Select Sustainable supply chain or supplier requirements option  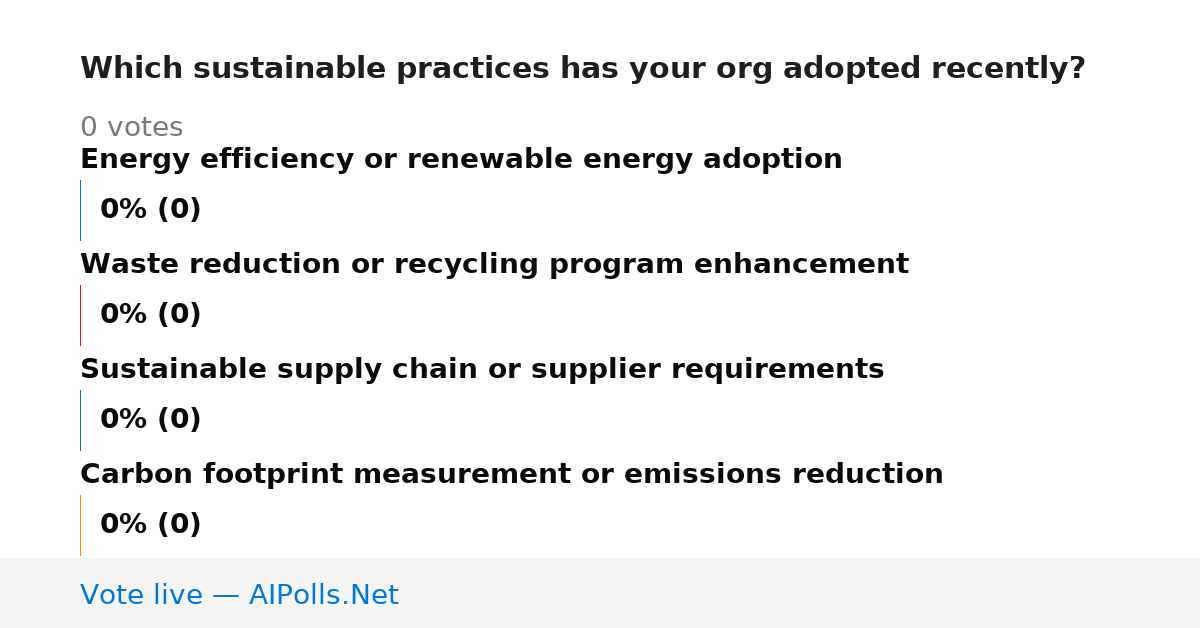[482, 370]
